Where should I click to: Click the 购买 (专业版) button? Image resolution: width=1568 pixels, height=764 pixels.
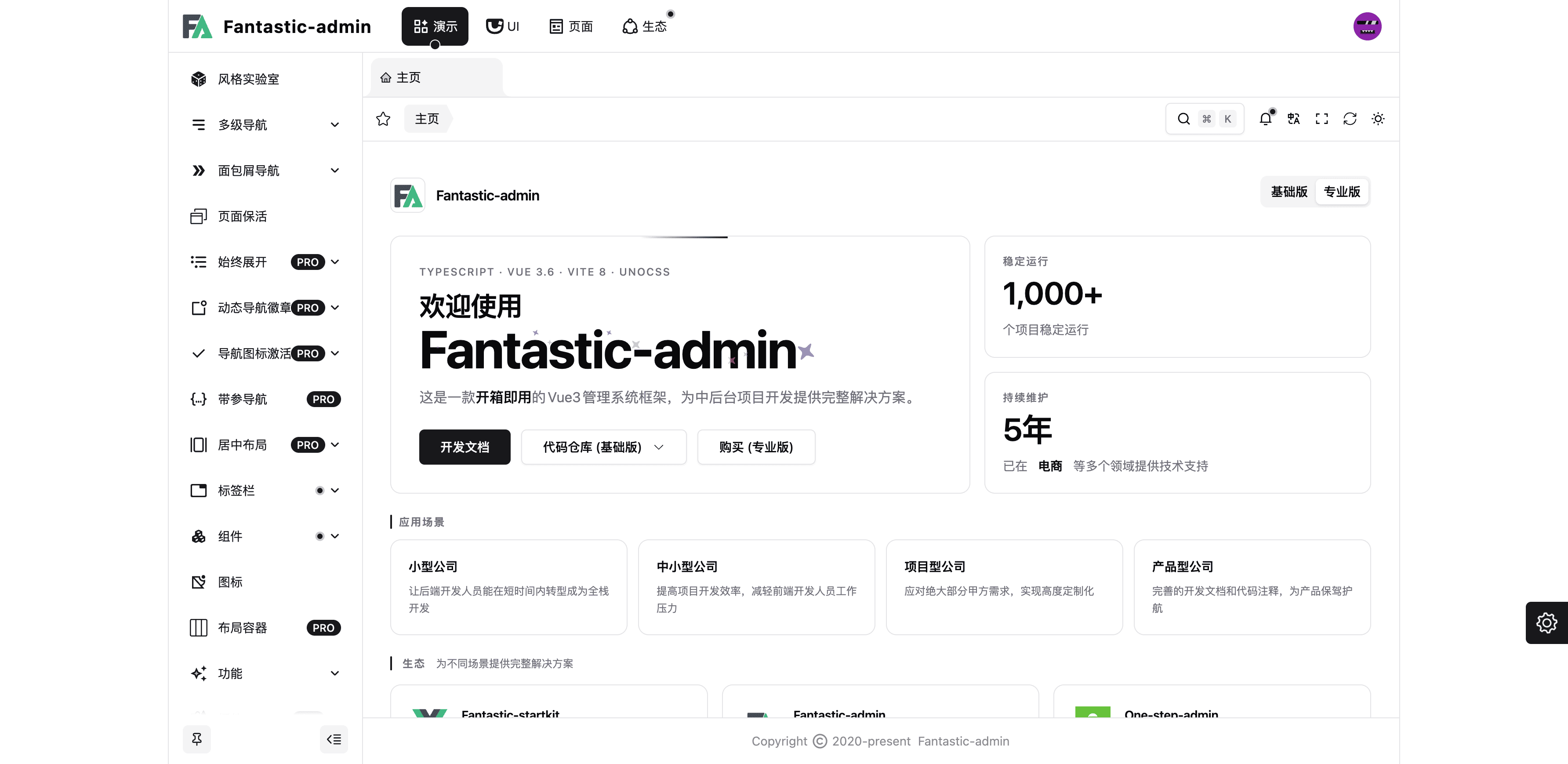pos(755,447)
